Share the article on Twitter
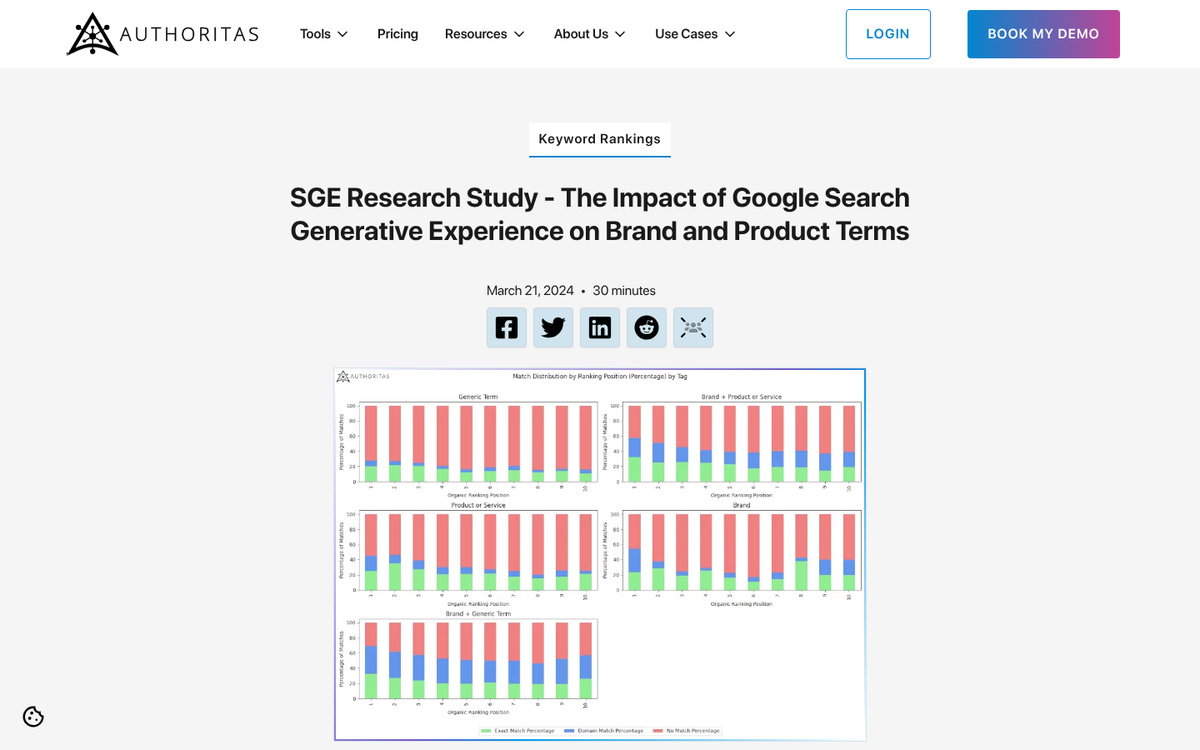Screen dimensions: 1200x750 point(553,327)
